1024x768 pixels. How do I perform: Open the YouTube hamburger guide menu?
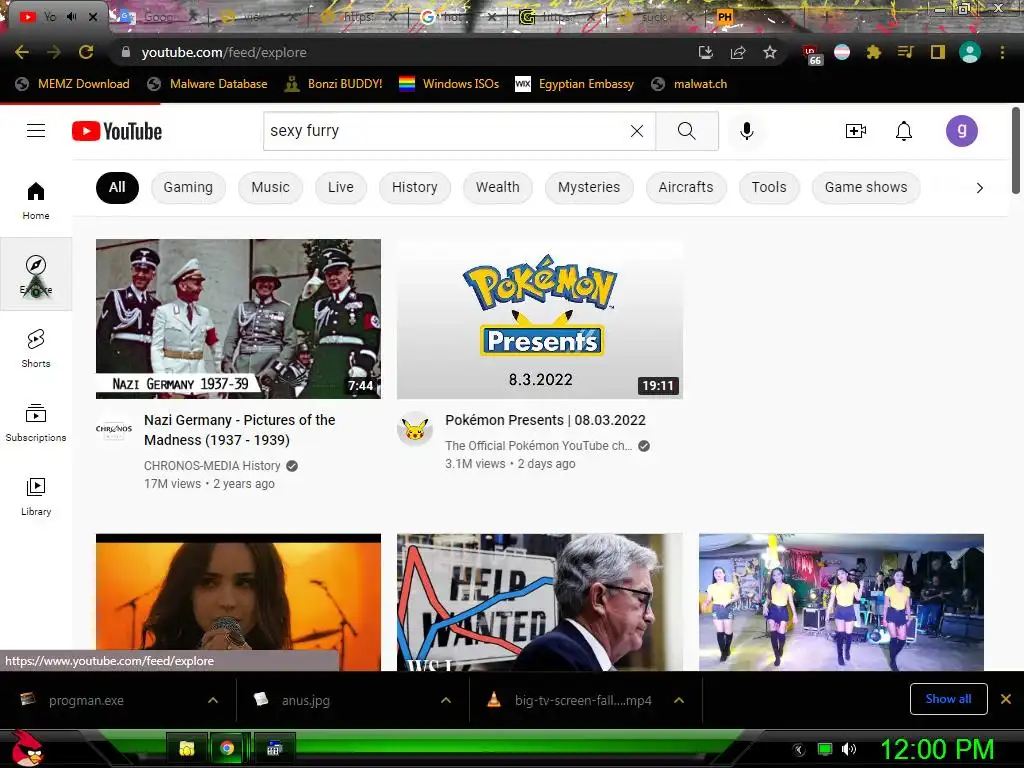tap(36, 131)
